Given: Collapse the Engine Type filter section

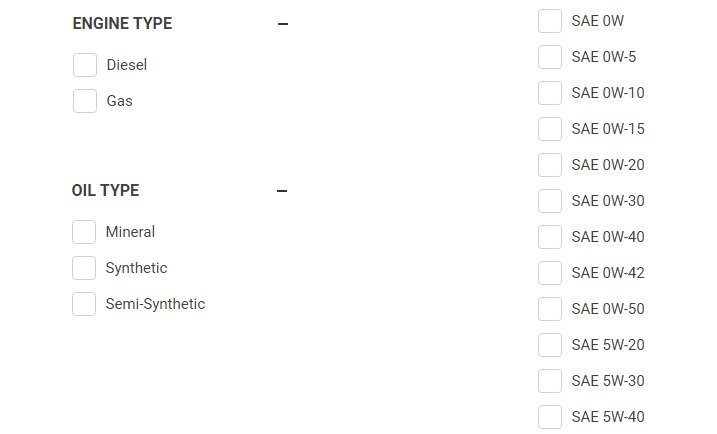Looking at the screenshot, I should (283, 24).
